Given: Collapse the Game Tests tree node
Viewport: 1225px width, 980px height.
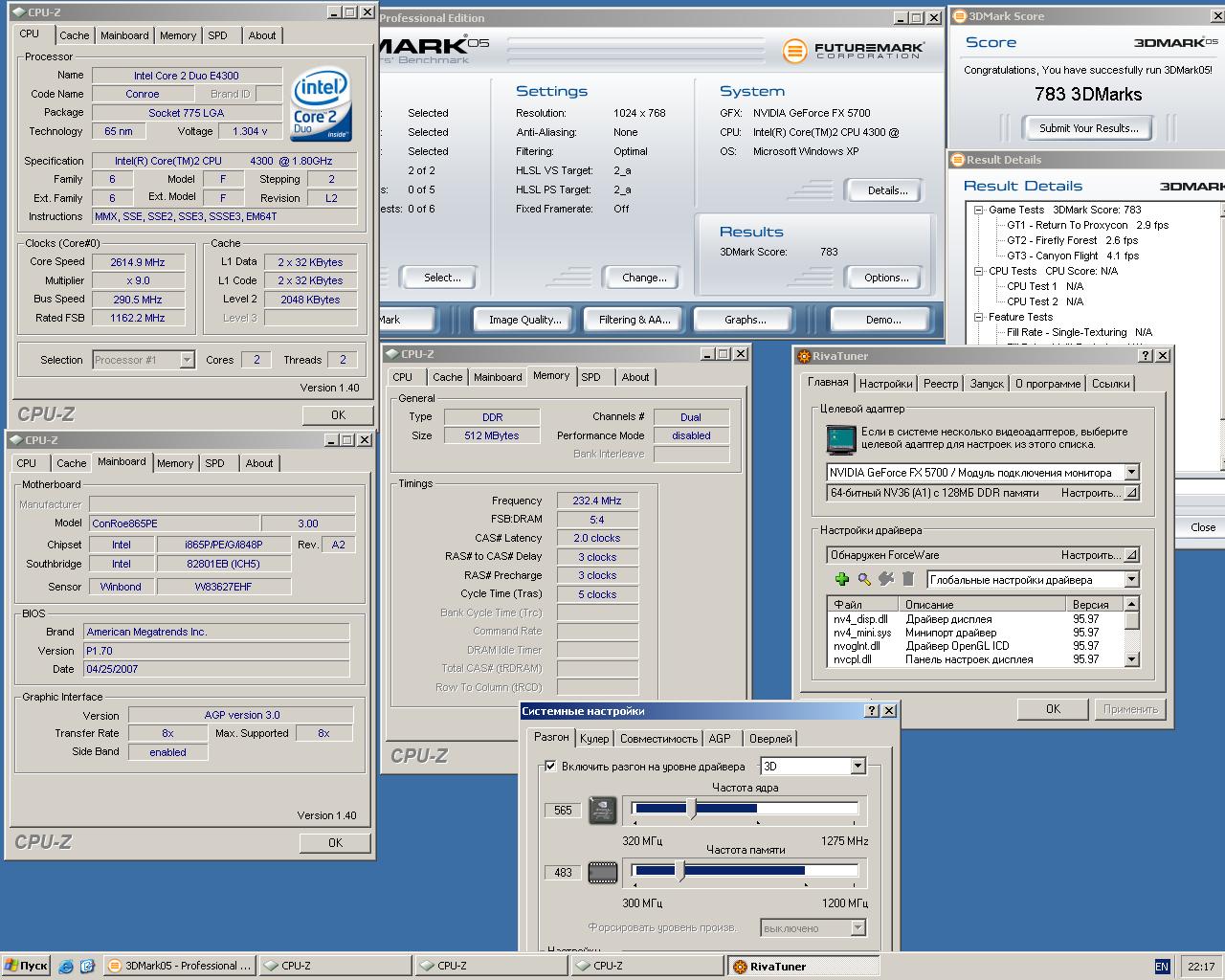Looking at the screenshot, I should [x=979, y=210].
